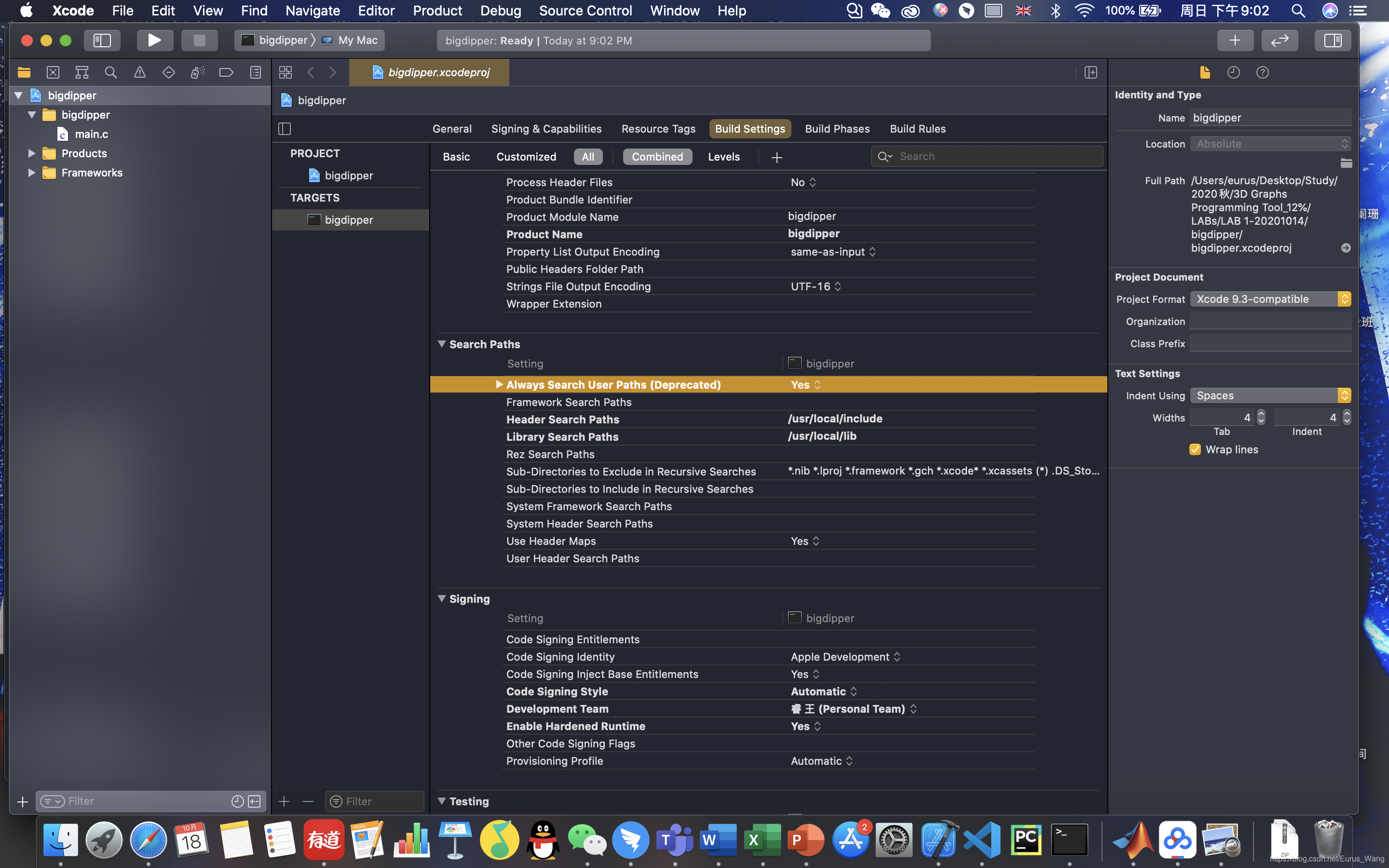Viewport: 1389px width, 868px height.
Task: Edit the Organization field
Action: 1270,322
